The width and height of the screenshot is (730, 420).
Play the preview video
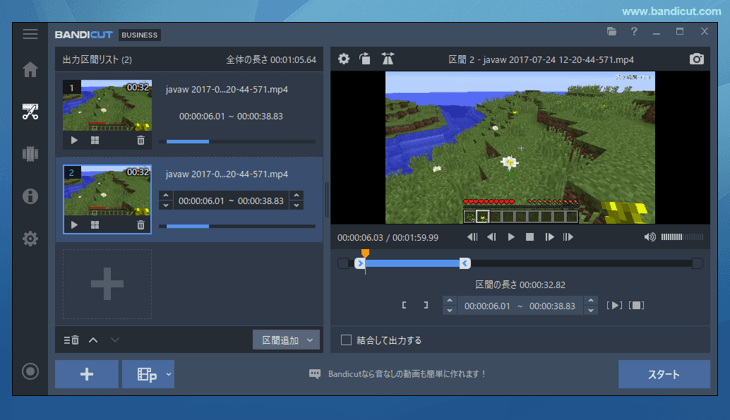coord(511,237)
